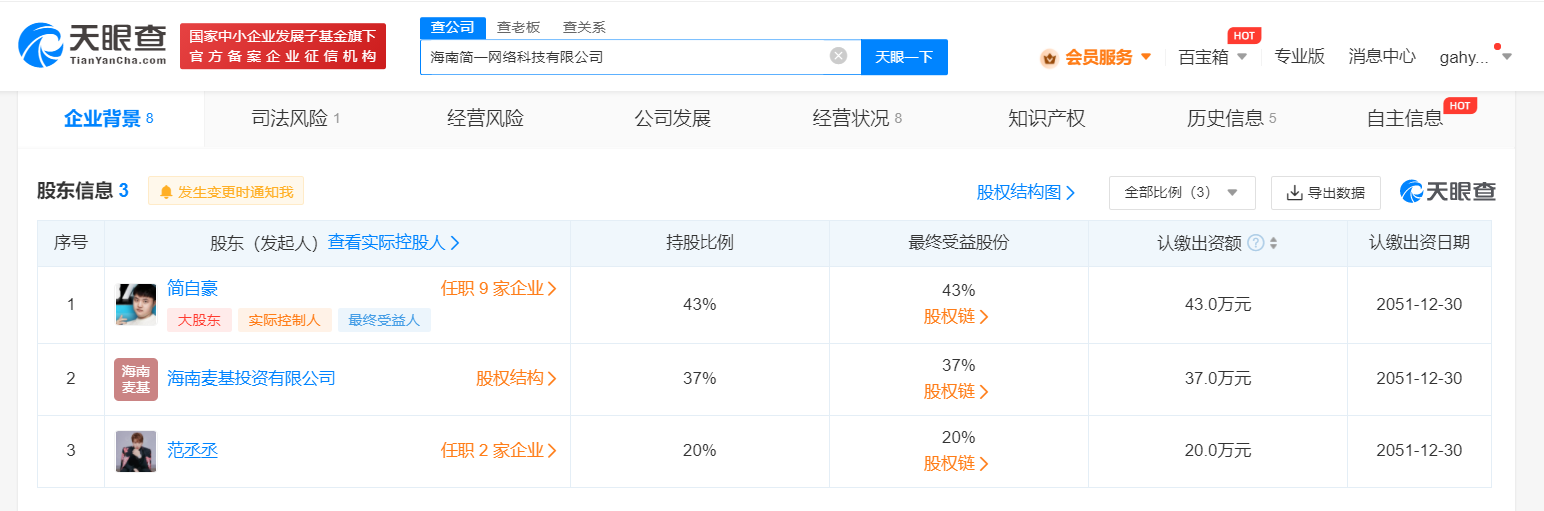Open 消息中心 in top navigation
Image resolution: width=1544 pixels, height=511 pixels.
tap(1382, 57)
